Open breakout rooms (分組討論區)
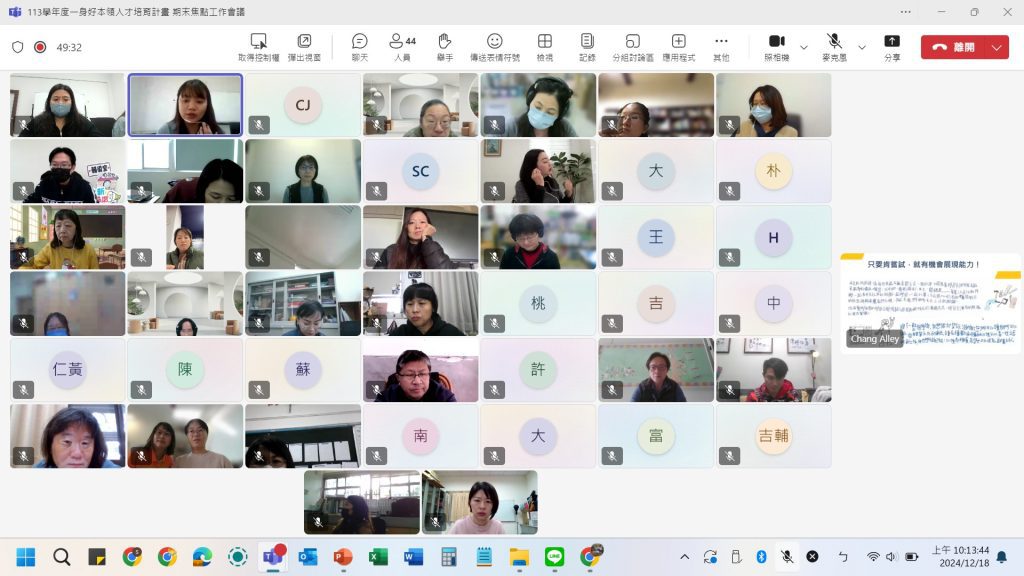This screenshot has width=1024, height=576. click(632, 46)
